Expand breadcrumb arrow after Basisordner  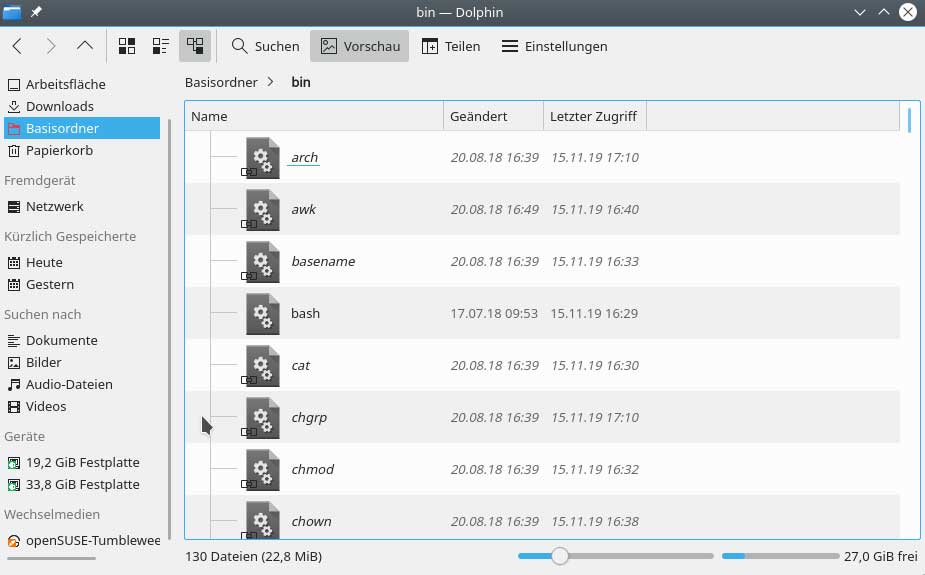(x=270, y=82)
